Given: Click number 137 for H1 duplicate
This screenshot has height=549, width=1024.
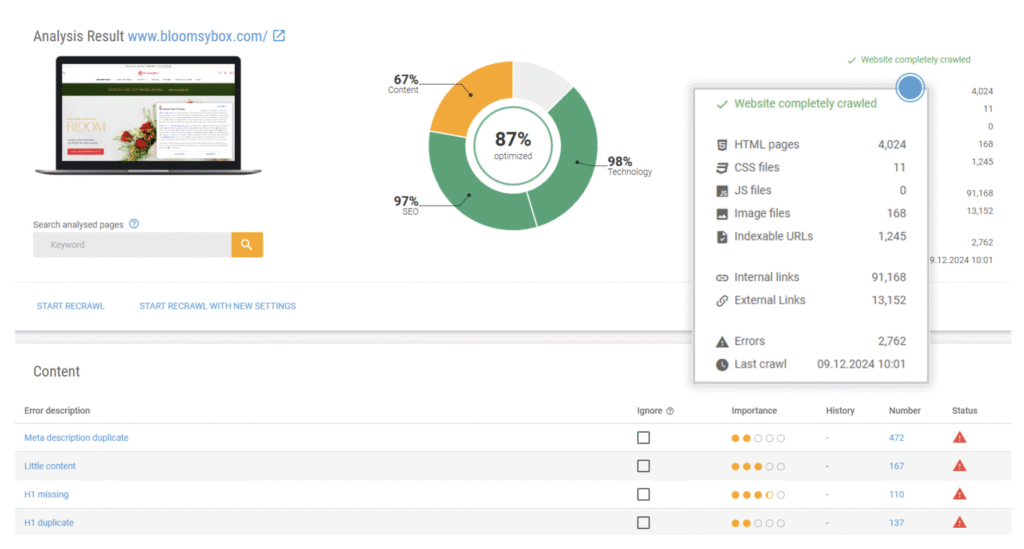Looking at the screenshot, I should [x=896, y=522].
